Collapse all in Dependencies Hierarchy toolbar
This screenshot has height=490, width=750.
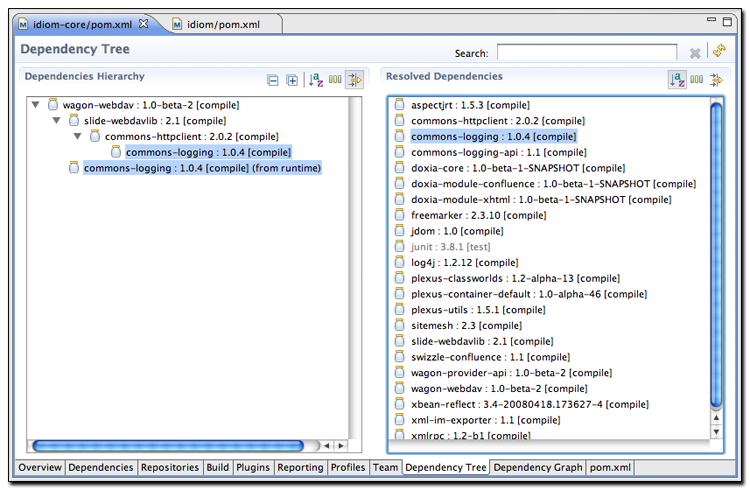click(273, 80)
